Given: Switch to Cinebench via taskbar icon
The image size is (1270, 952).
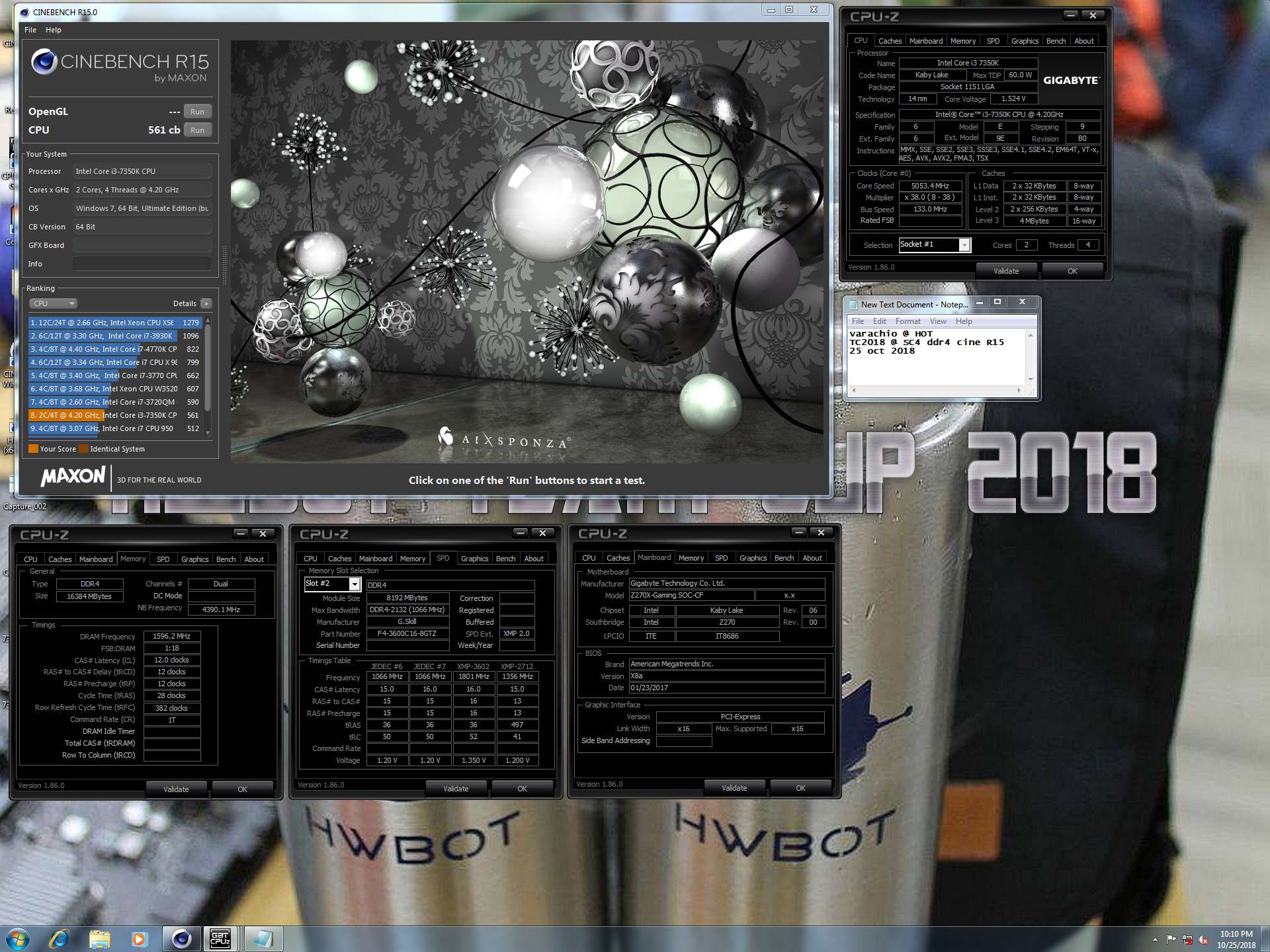Looking at the screenshot, I should coord(181,938).
